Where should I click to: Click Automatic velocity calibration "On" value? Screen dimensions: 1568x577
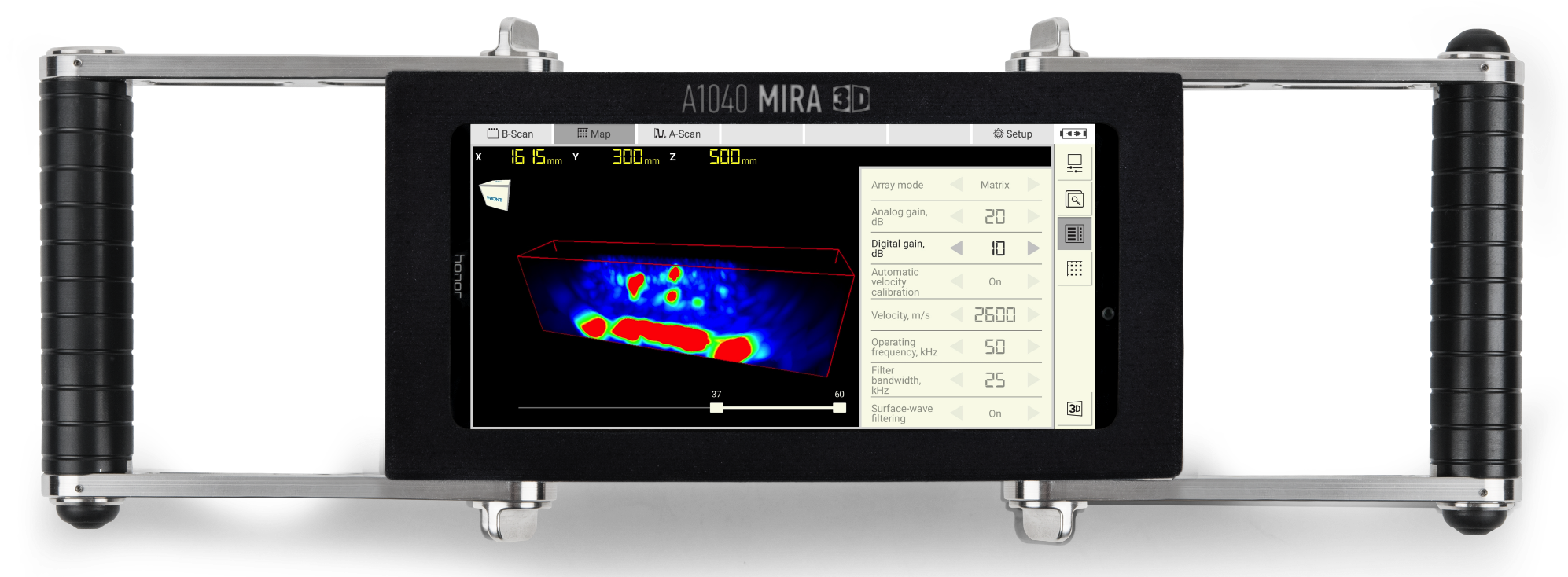[x=995, y=281]
